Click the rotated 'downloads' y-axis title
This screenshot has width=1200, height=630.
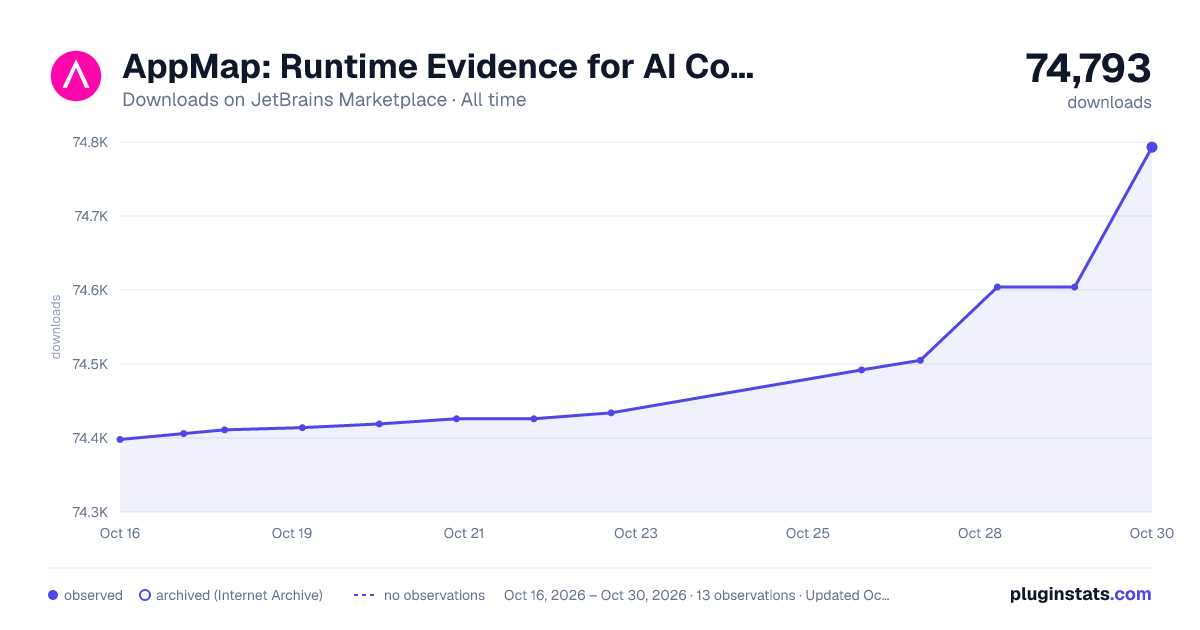click(56, 327)
